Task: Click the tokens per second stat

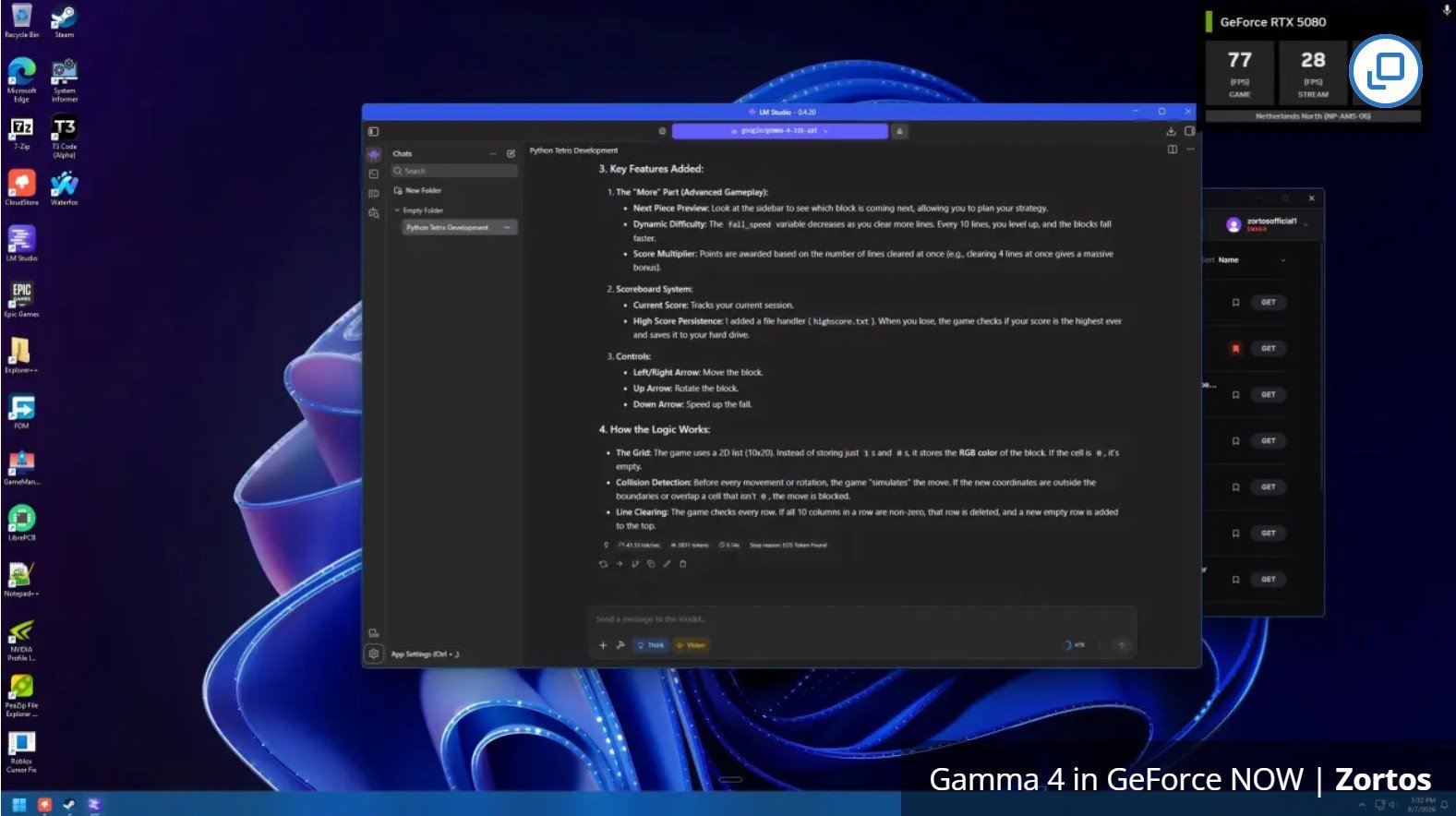Action: (639, 546)
